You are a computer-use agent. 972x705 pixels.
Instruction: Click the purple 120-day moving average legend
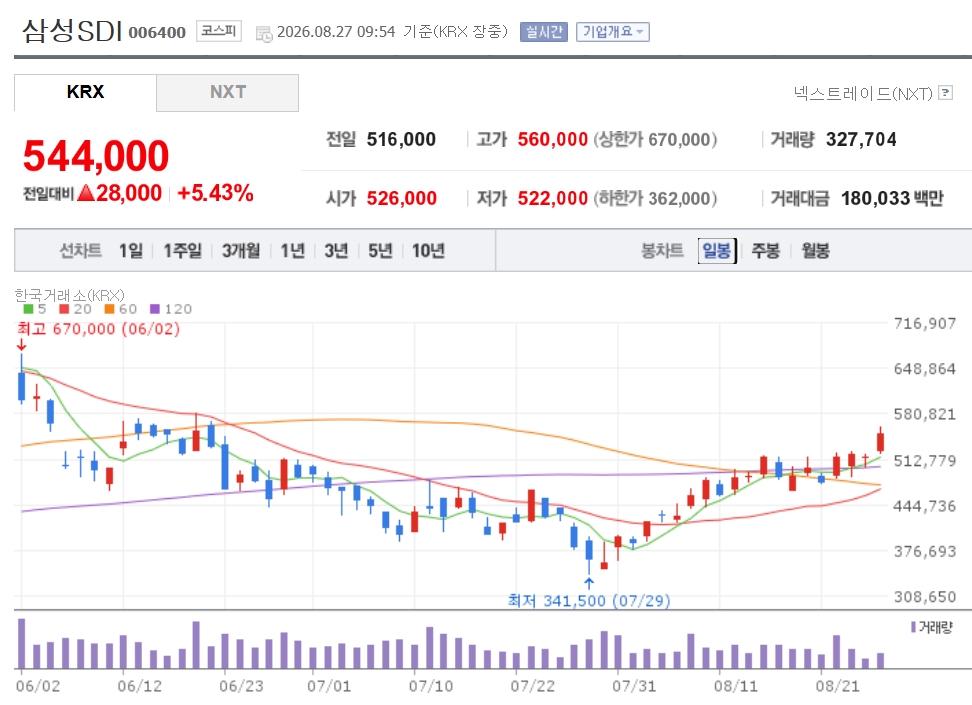click(171, 309)
